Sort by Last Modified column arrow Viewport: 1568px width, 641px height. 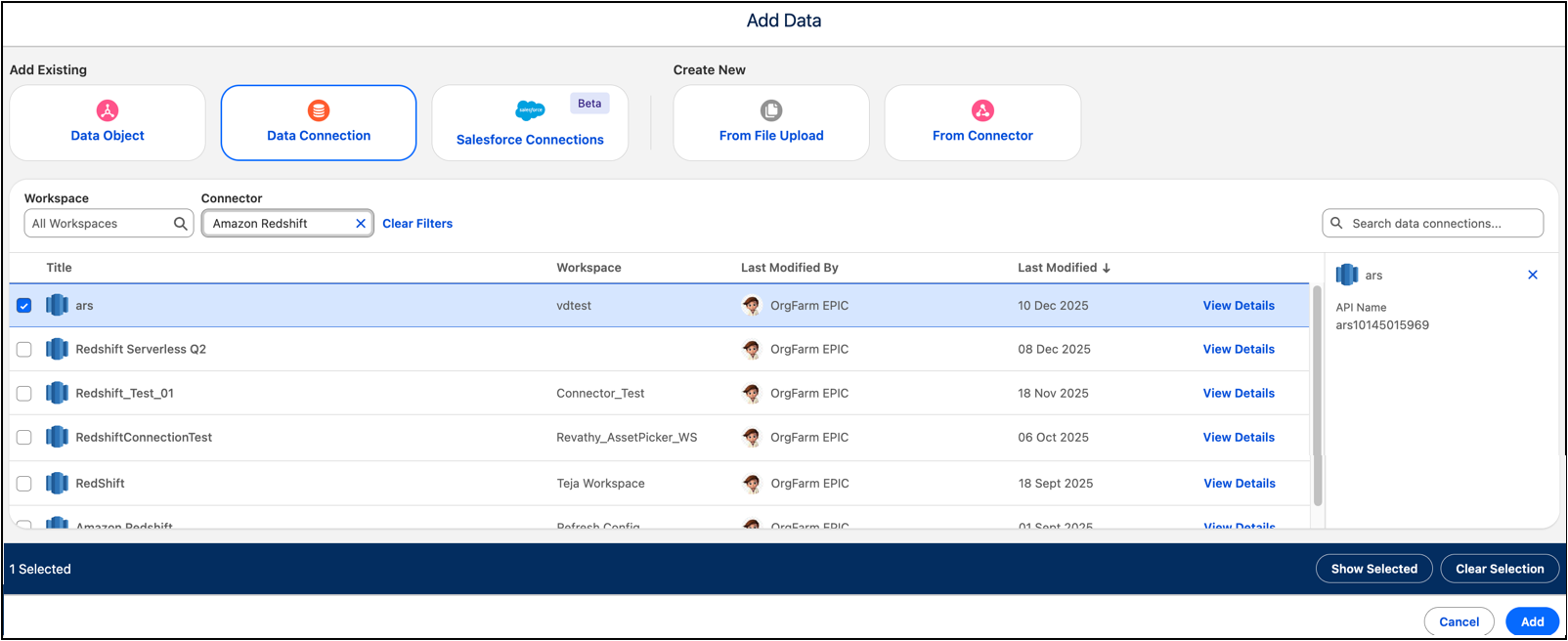tap(1107, 268)
